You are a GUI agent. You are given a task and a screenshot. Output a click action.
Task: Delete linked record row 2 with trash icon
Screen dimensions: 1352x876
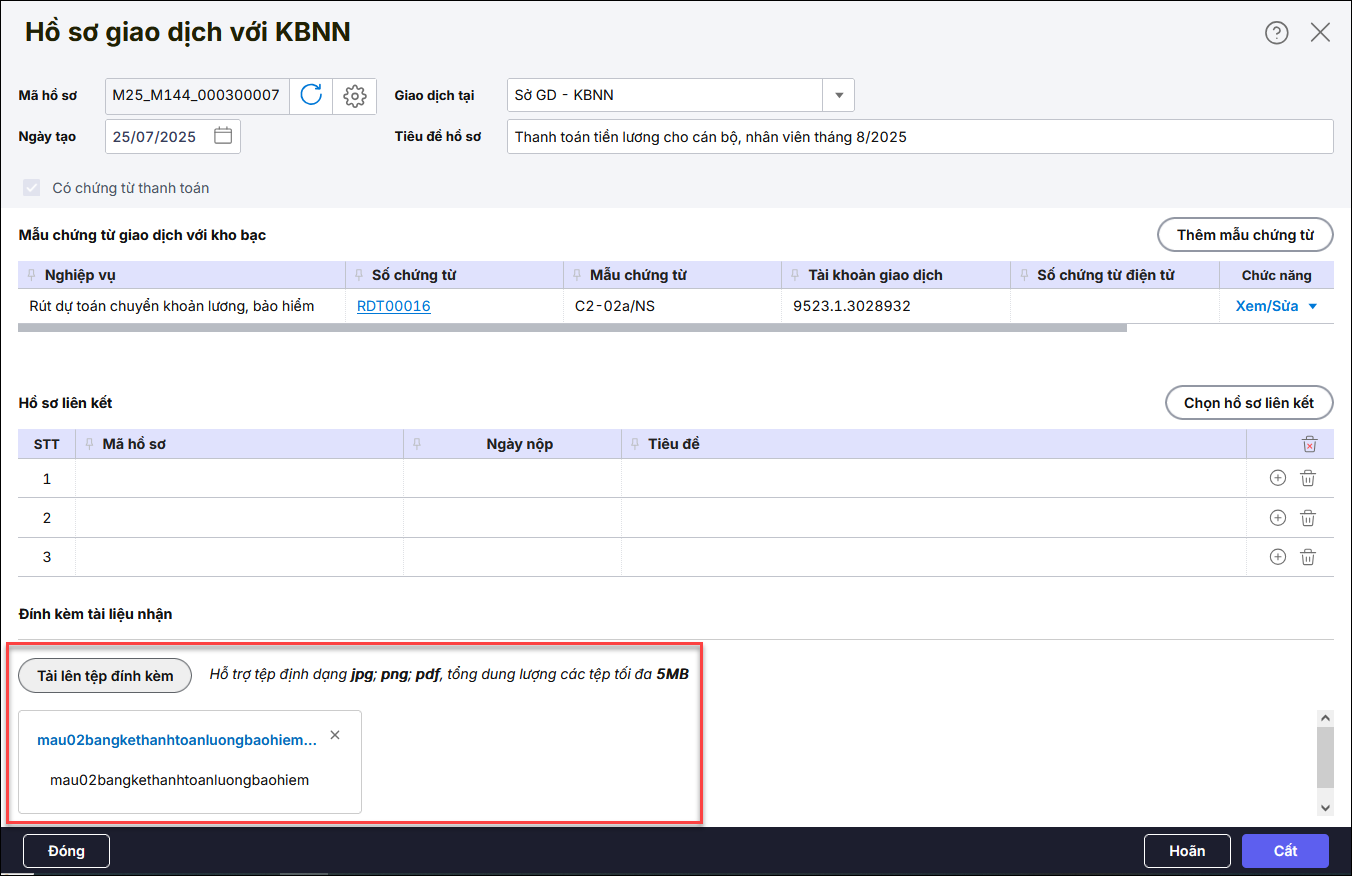coord(1308,518)
